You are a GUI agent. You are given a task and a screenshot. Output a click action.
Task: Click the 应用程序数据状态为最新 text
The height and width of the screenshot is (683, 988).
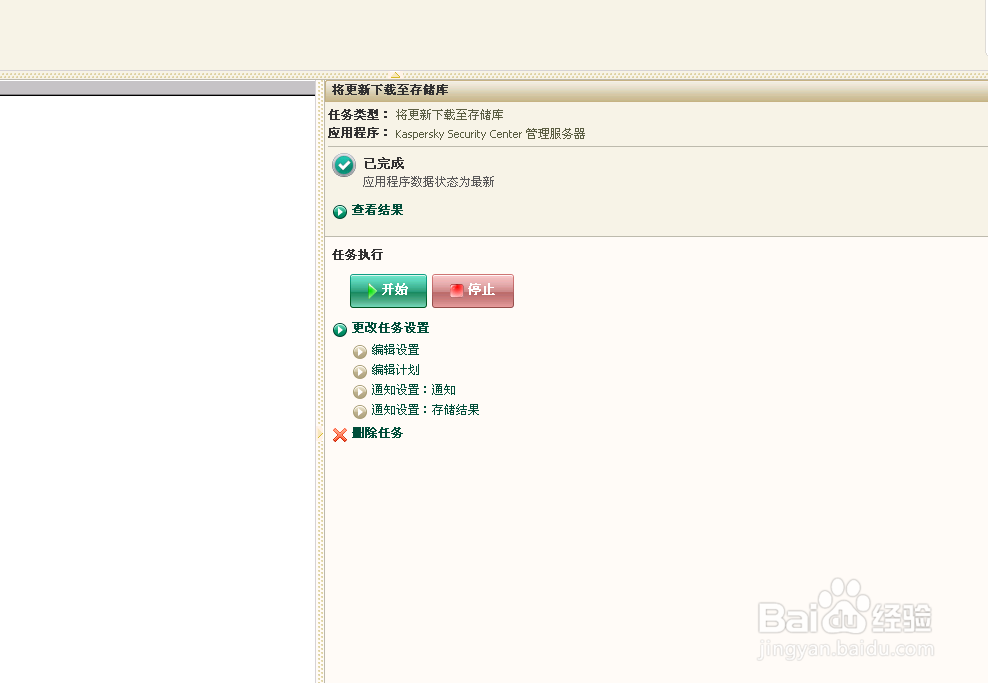click(x=428, y=182)
